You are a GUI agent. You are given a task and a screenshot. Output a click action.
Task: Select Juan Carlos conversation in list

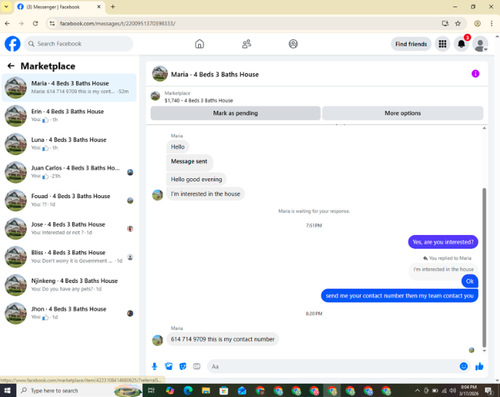click(69, 172)
